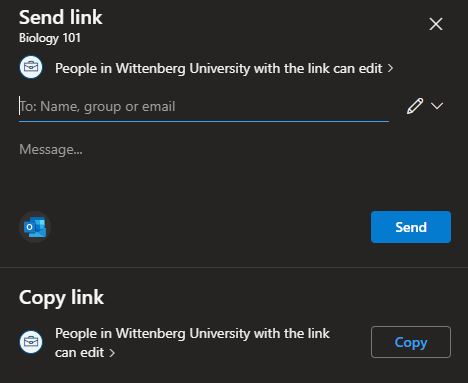Click the 'can edit' text in Copy link section
This screenshot has height=383, width=468.
coord(79,353)
